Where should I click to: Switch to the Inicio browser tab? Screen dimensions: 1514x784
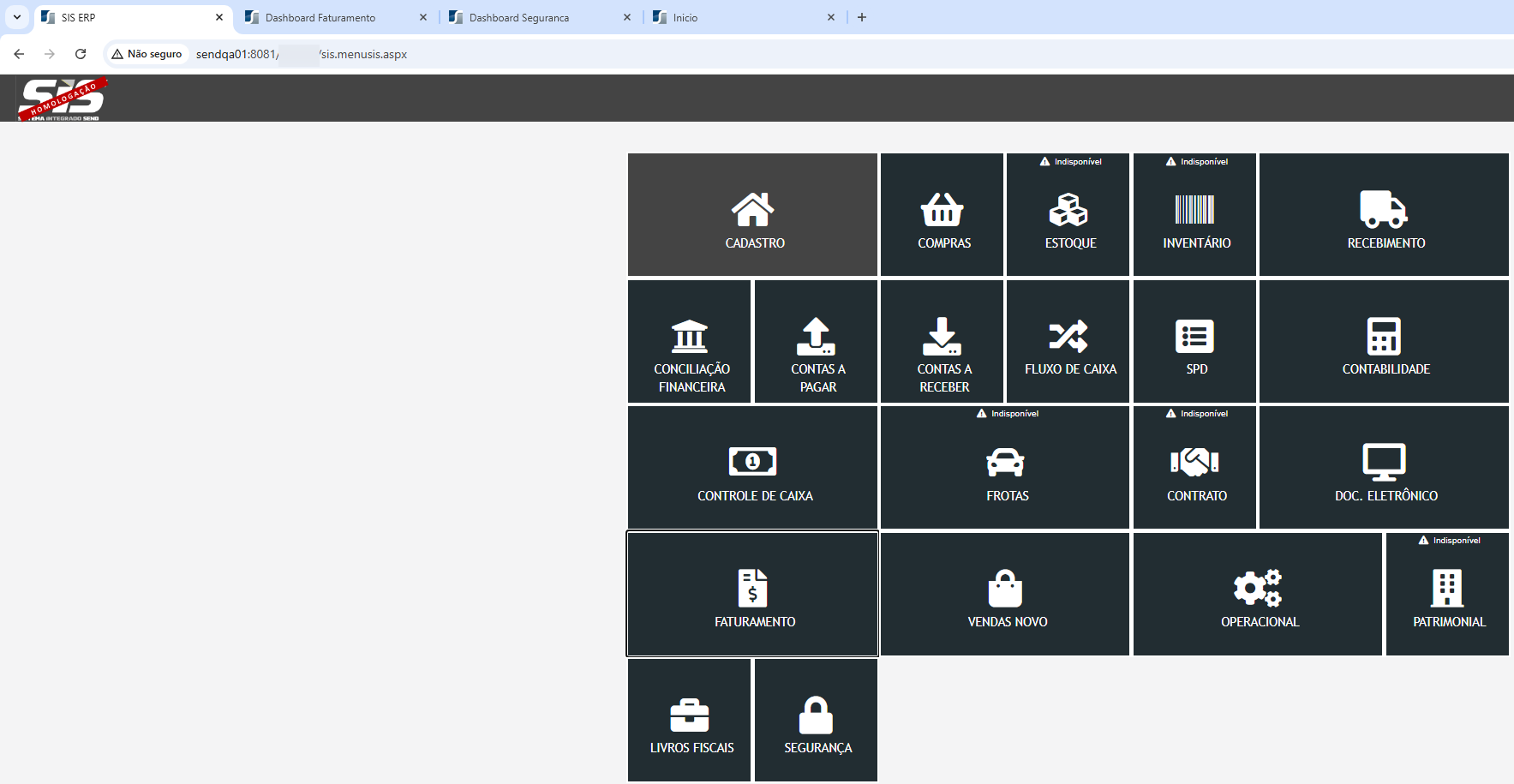[x=685, y=17]
